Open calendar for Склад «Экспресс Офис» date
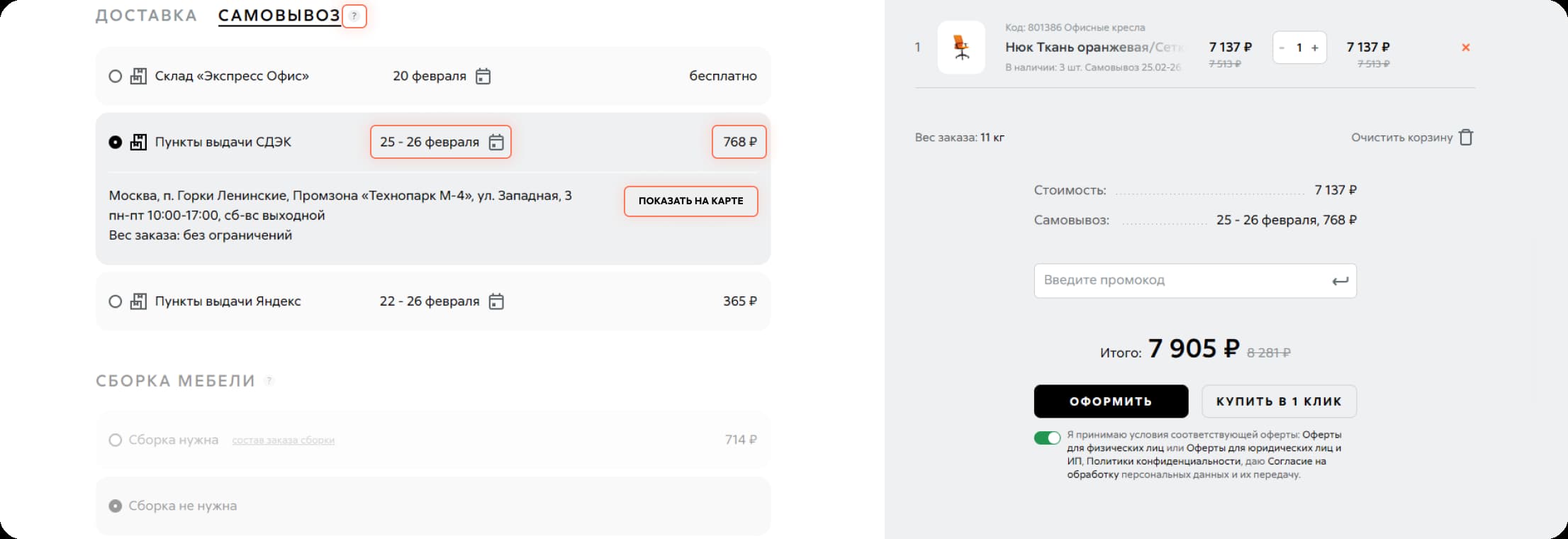 pyautogui.click(x=483, y=77)
